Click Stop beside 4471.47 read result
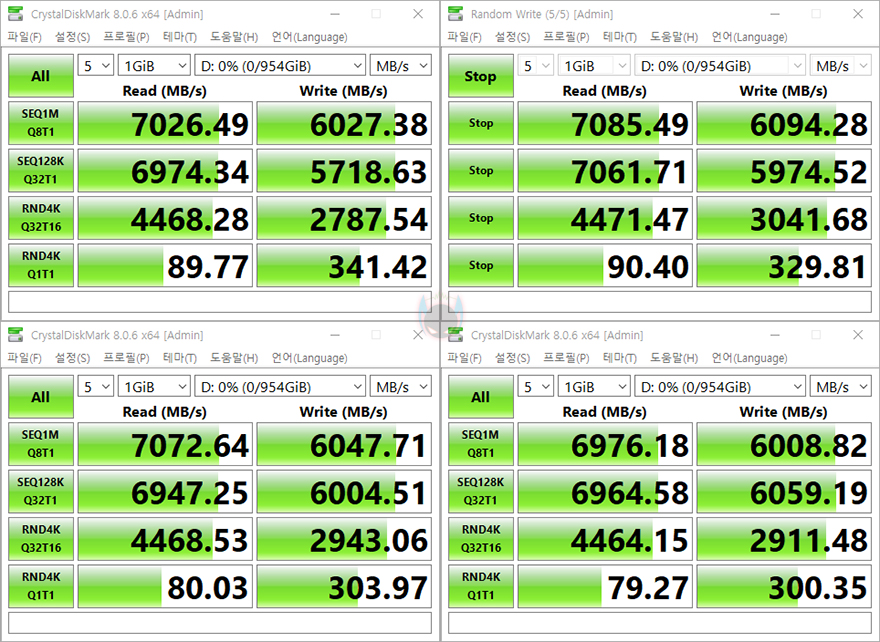 click(x=480, y=218)
